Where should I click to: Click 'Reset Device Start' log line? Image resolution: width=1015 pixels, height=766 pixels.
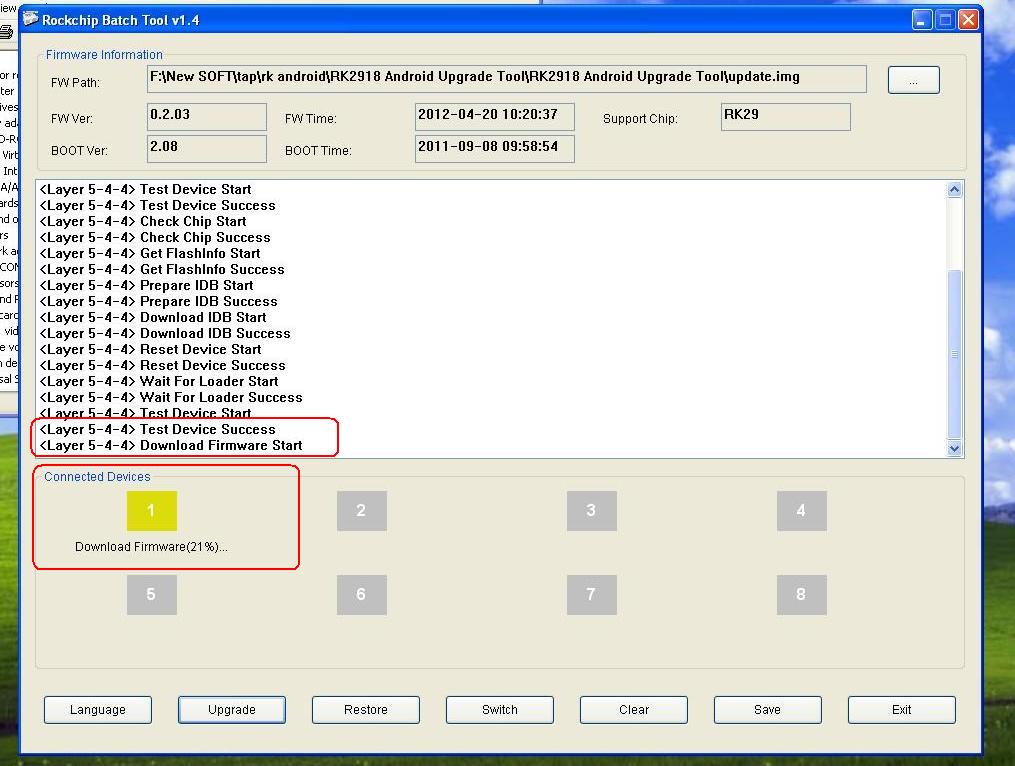150,349
